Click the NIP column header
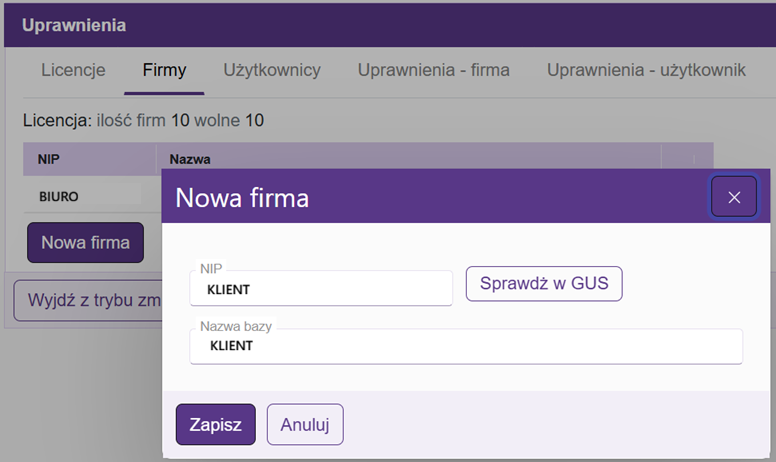 89,159
